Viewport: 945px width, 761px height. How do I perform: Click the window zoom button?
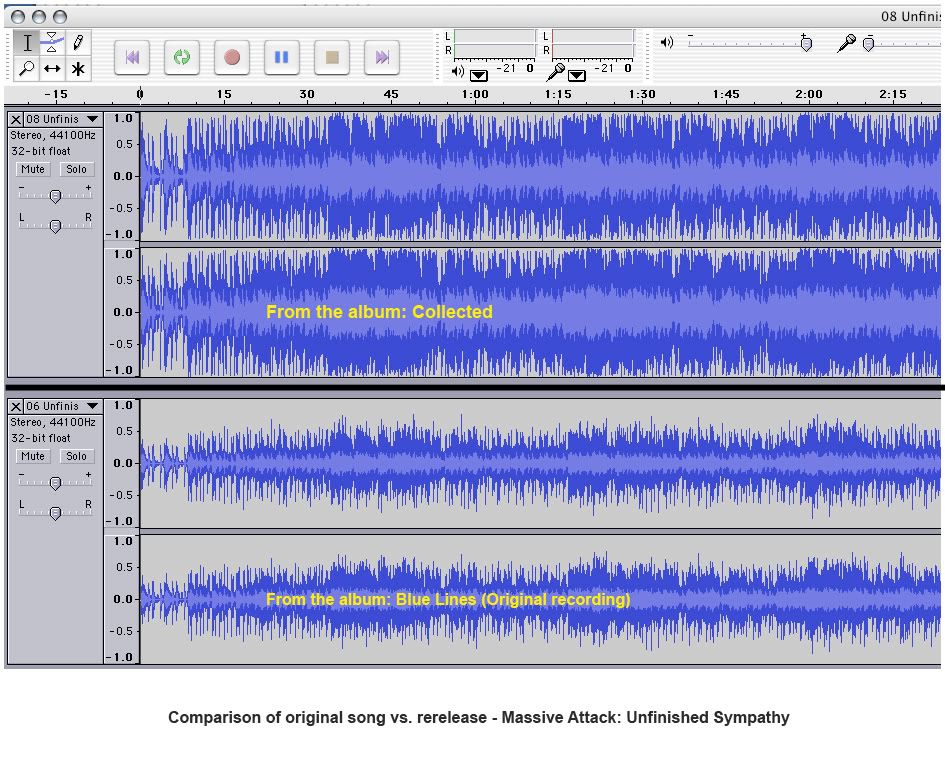pos(60,17)
